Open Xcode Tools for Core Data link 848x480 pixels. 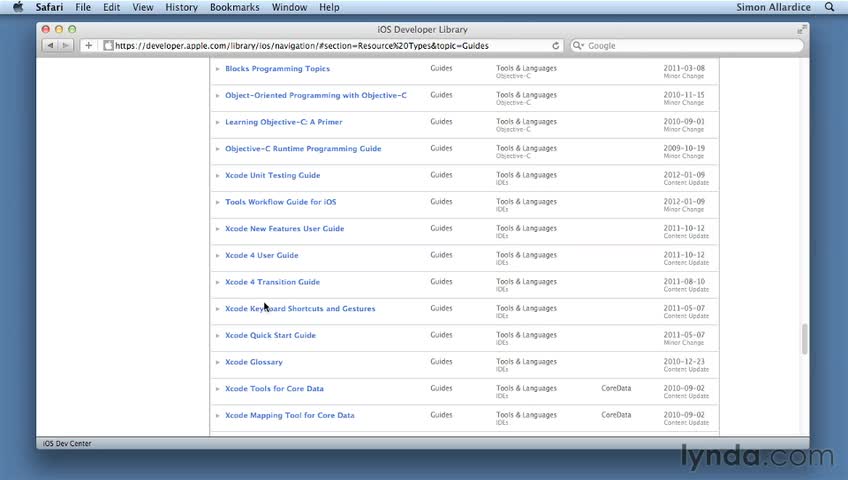click(x=274, y=389)
